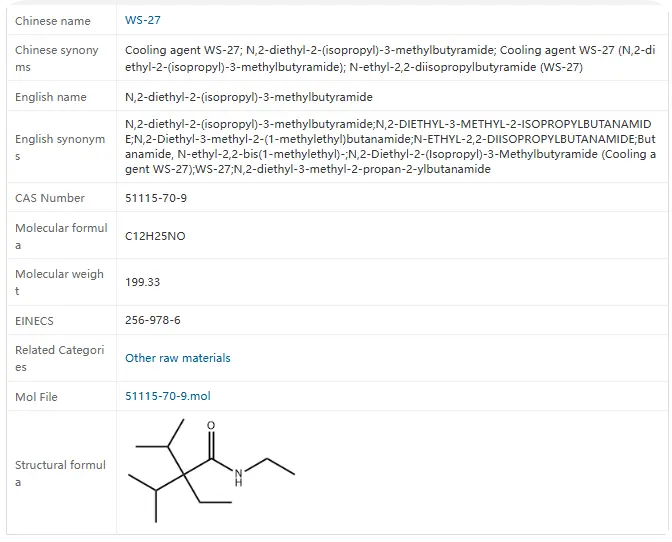
Task: Click the Molecular weight row label
Action: click(x=59, y=282)
